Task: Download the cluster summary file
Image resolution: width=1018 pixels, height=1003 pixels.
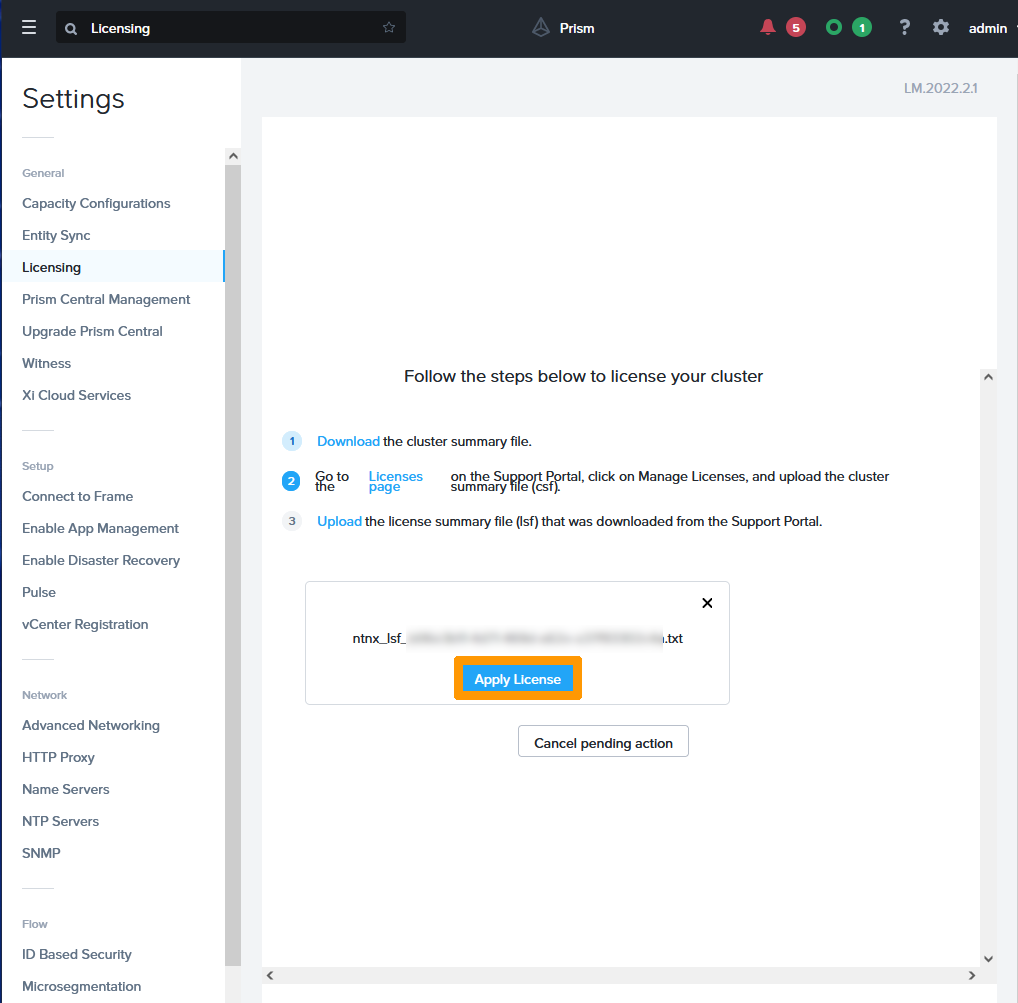Action: [x=348, y=440]
